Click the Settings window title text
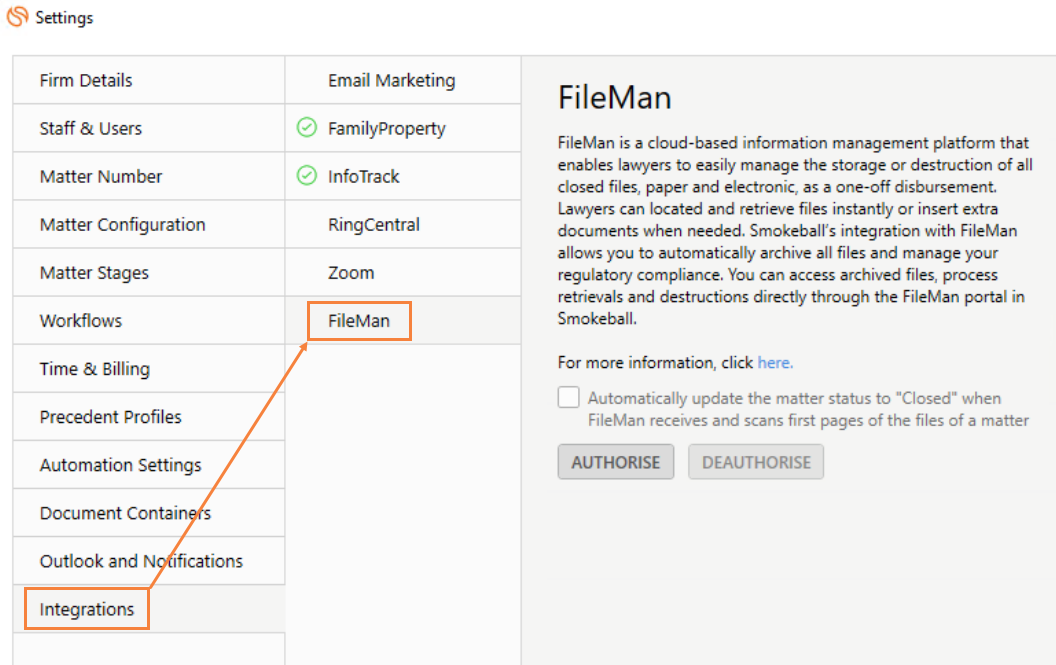Viewport: 1056px width, 665px height. click(64, 18)
